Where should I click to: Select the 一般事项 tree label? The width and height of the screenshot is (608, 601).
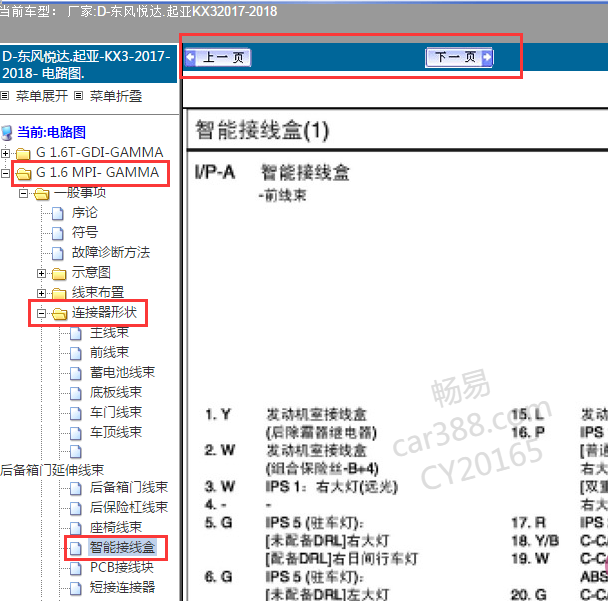point(80,192)
